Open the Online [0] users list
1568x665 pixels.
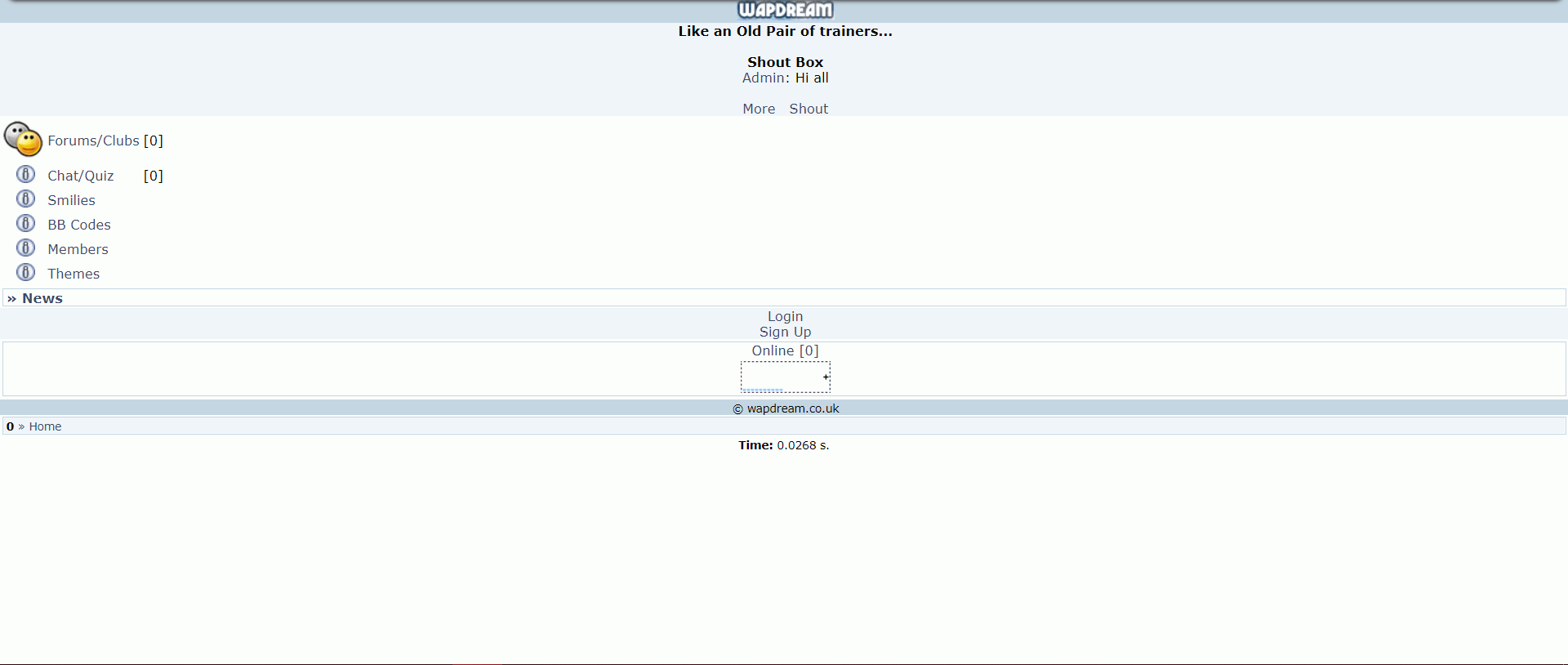[785, 350]
